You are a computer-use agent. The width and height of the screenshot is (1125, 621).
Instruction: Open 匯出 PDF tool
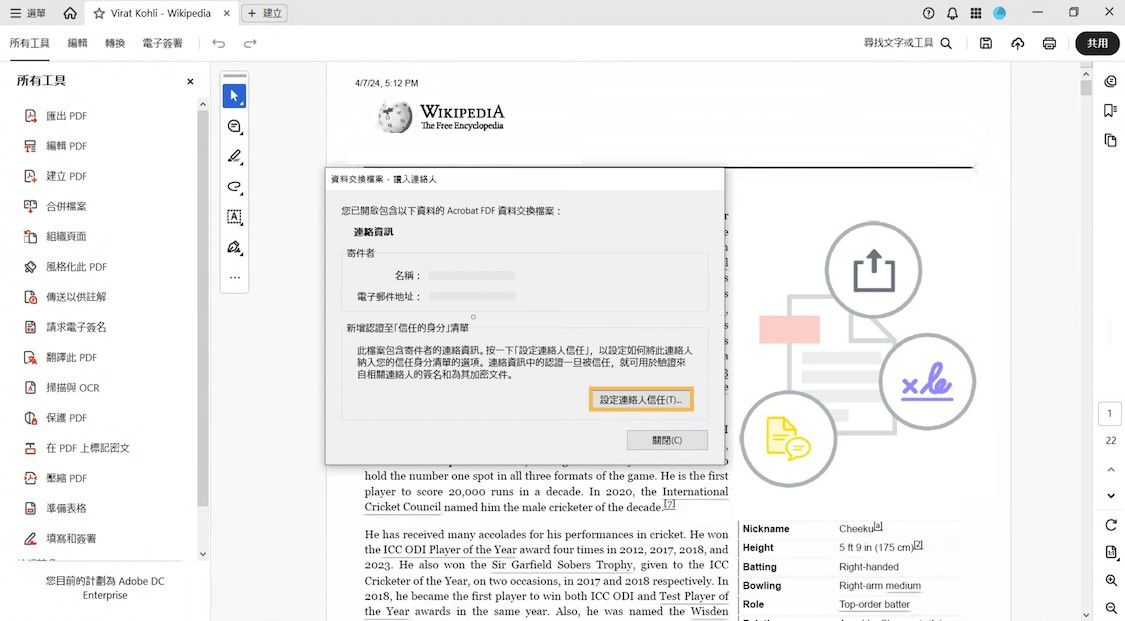pos(68,115)
